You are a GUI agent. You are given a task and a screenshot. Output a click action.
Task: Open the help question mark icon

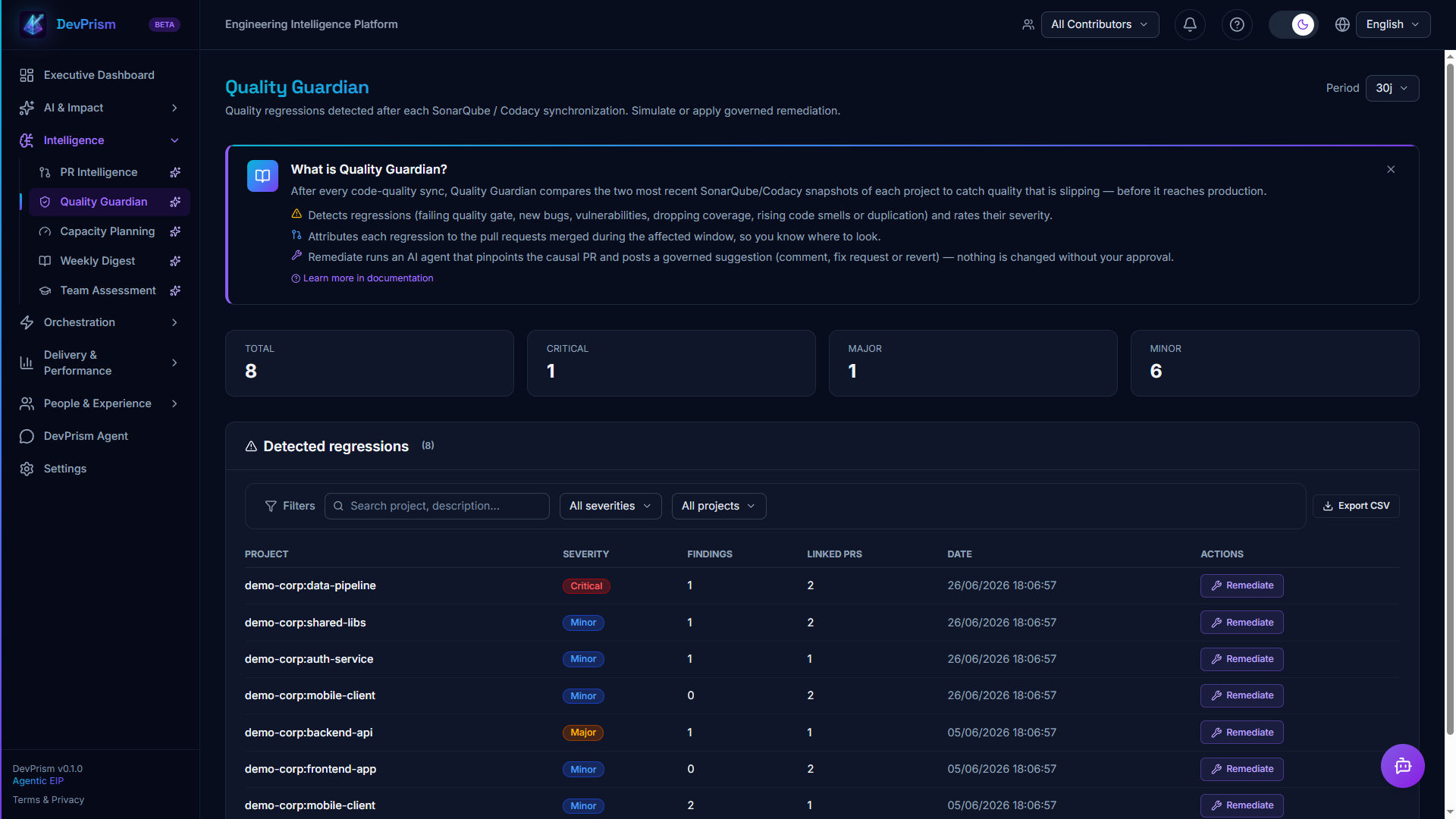click(1237, 24)
